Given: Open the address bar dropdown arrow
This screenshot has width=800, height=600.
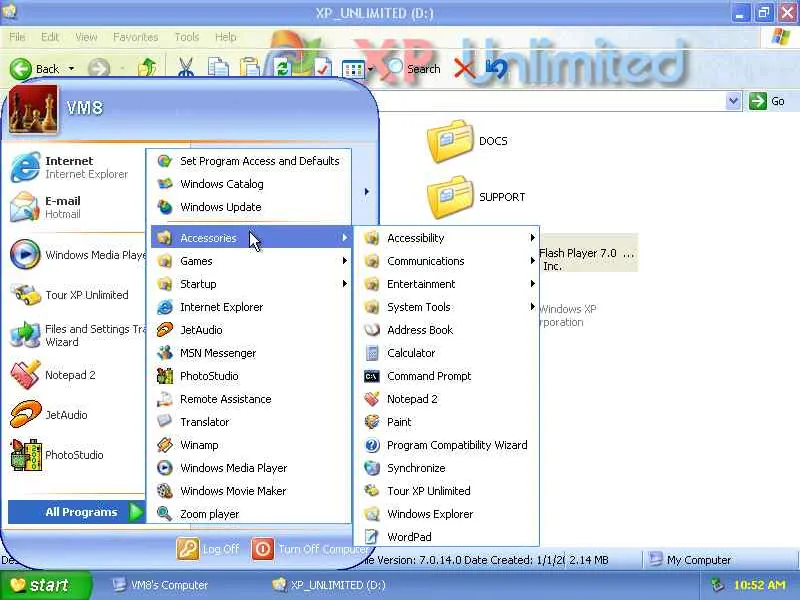Looking at the screenshot, I should pyautogui.click(x=733, y=101).
